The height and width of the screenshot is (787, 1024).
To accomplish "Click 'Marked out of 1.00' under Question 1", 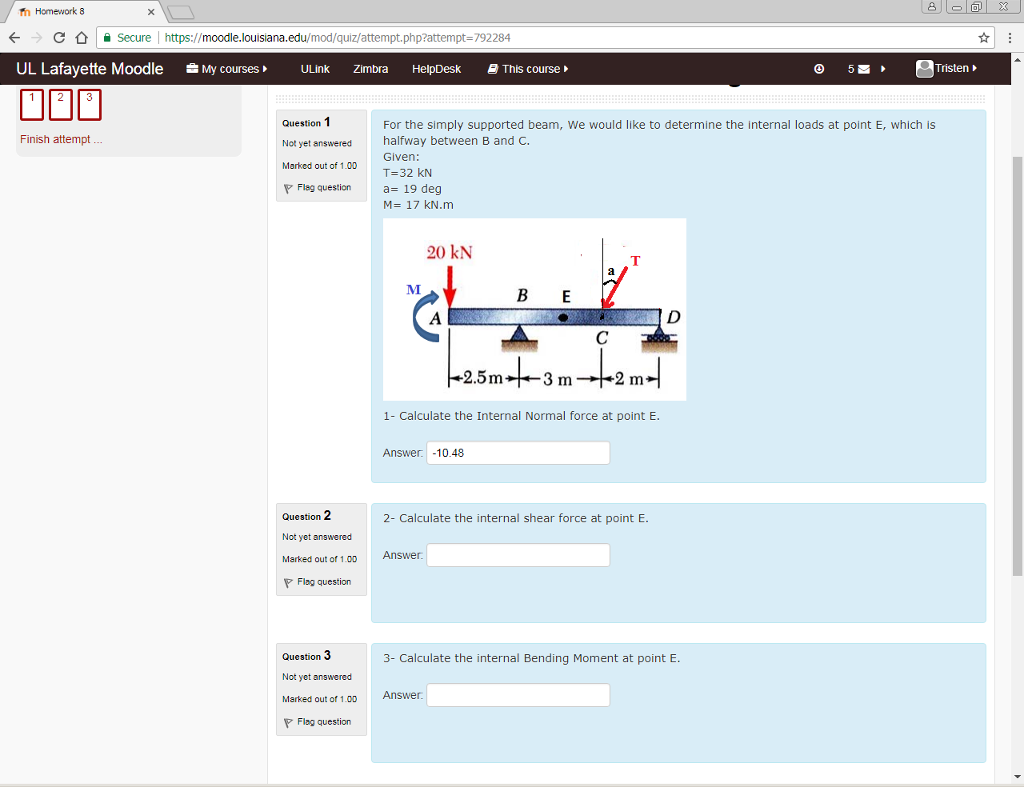I will click(319, 166).
